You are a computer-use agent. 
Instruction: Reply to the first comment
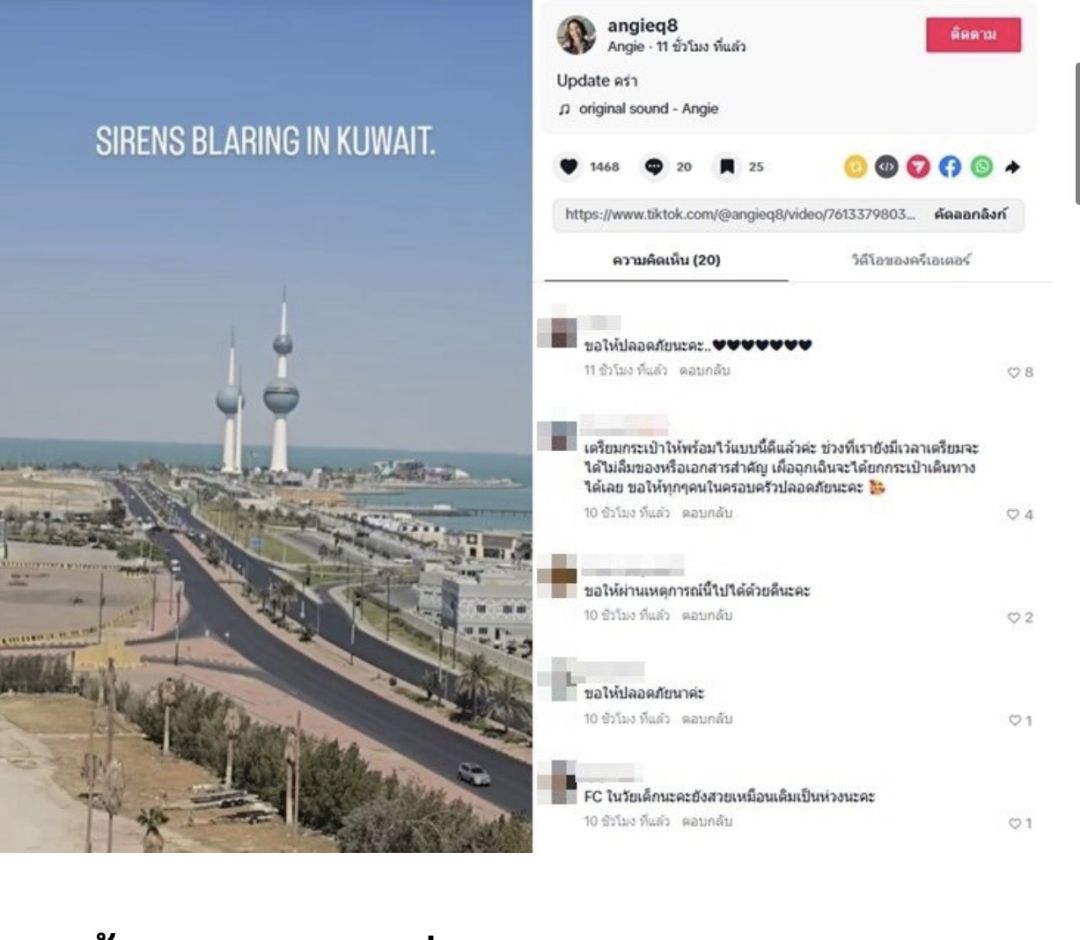pos(704,370)
